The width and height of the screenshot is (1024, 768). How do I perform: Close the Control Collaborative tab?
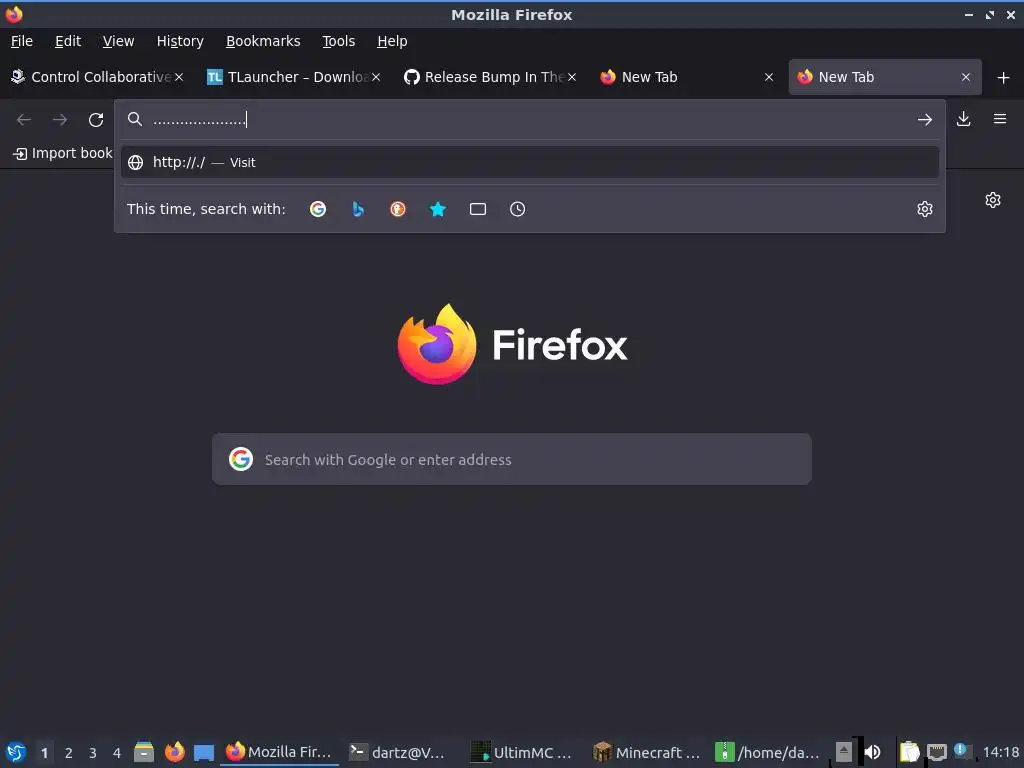pos(179,77)
